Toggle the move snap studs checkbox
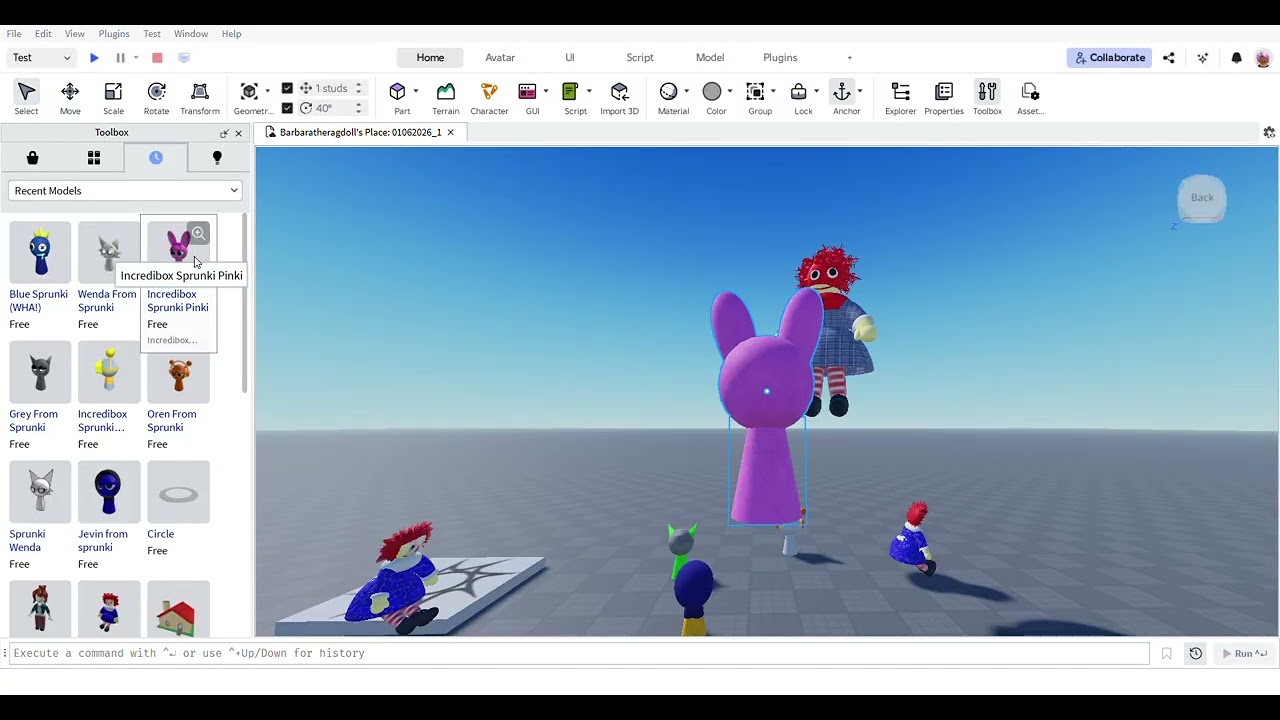 pyautogui.click(x=287, y=88)
